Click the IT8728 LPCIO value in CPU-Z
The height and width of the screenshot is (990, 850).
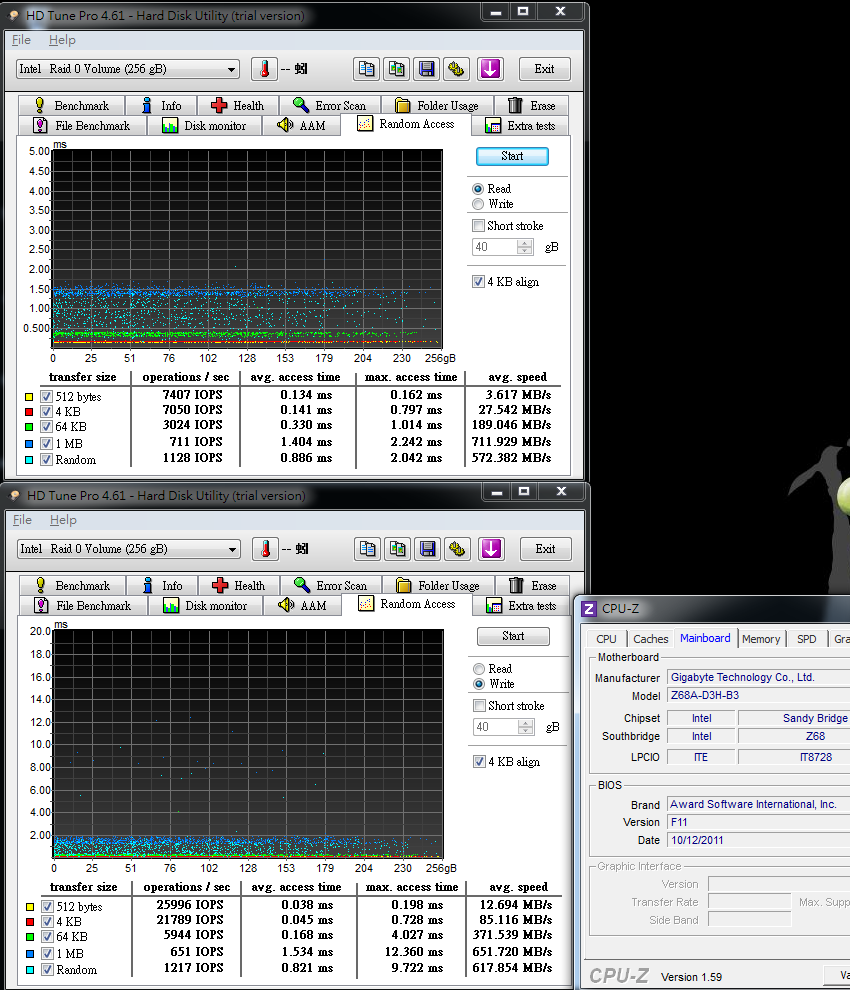point(794,757)
